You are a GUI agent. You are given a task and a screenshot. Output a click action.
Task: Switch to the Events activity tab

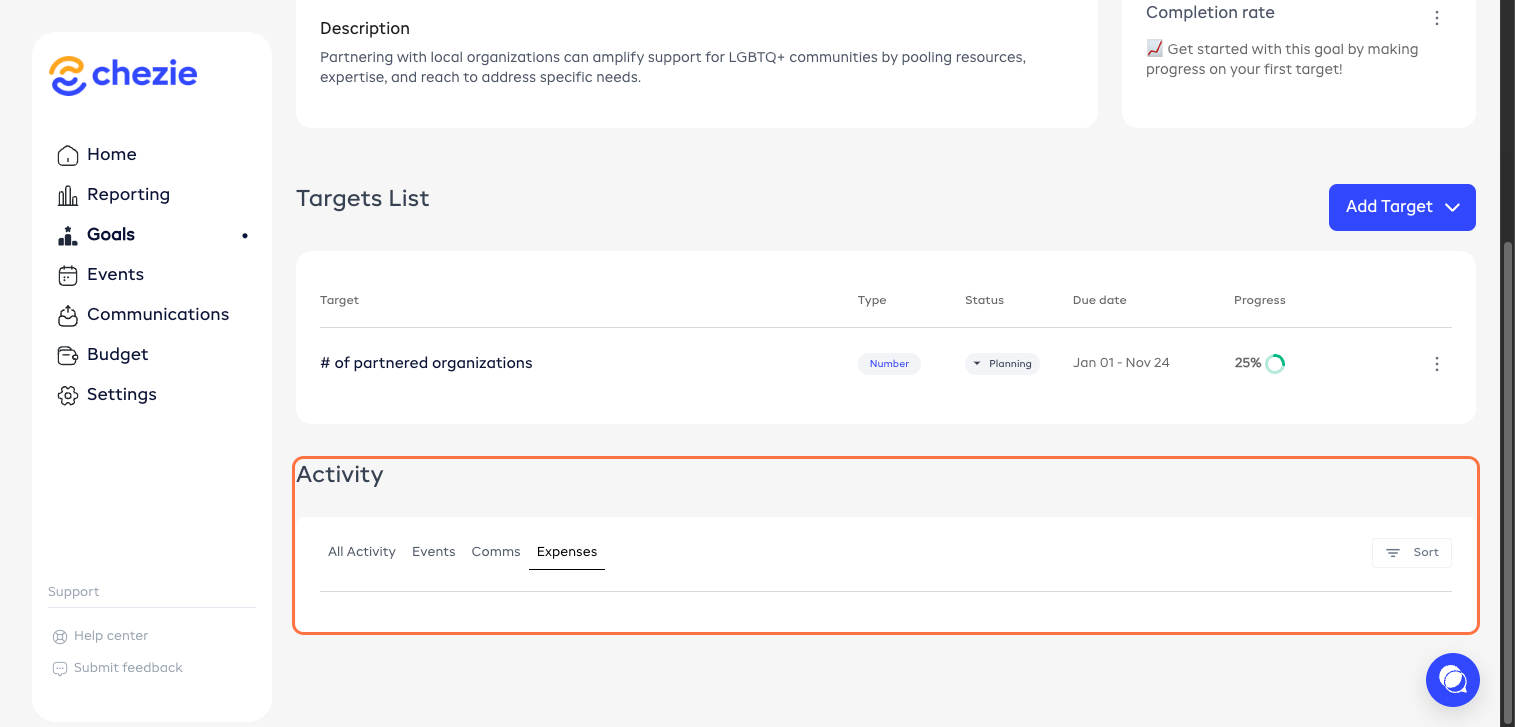(x=433, y=552)
